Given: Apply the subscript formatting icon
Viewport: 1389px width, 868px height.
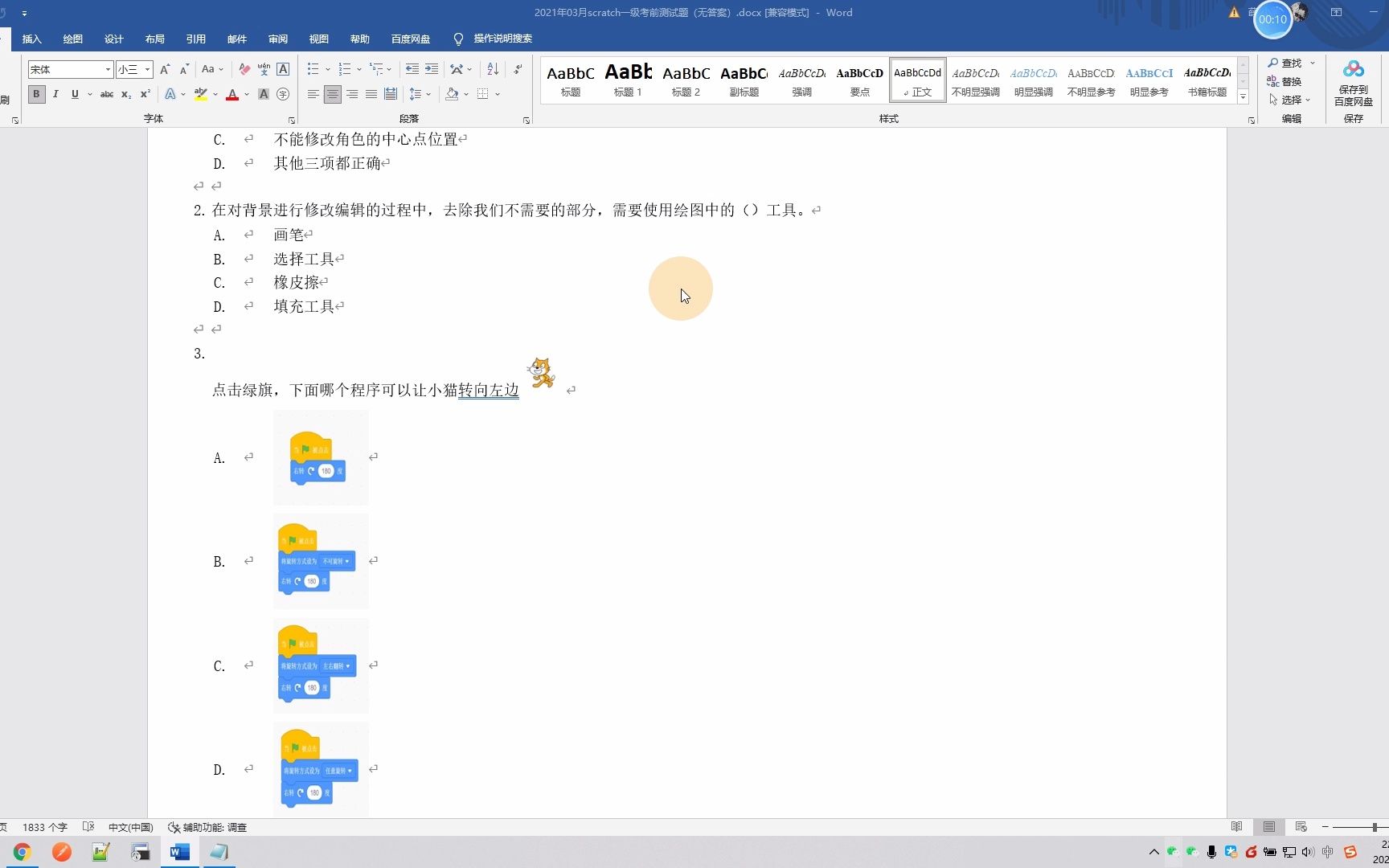Looking at the screenshot, I should click(x=125, y=94).
